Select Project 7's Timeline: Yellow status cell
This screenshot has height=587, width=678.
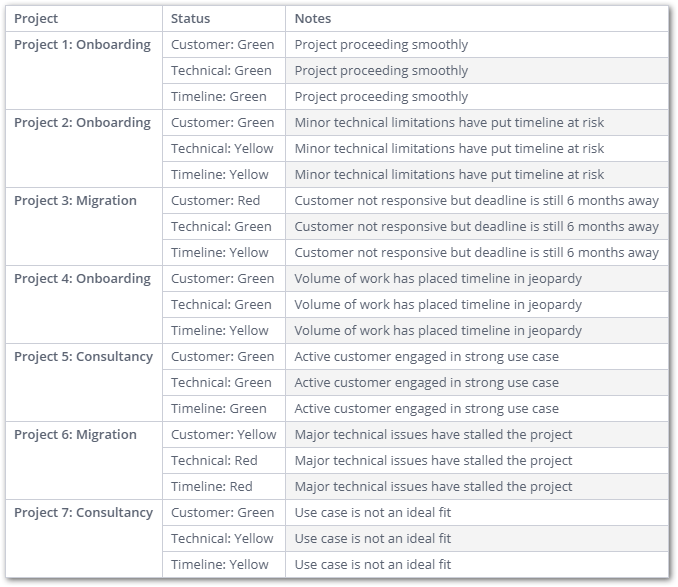[220, 565]
